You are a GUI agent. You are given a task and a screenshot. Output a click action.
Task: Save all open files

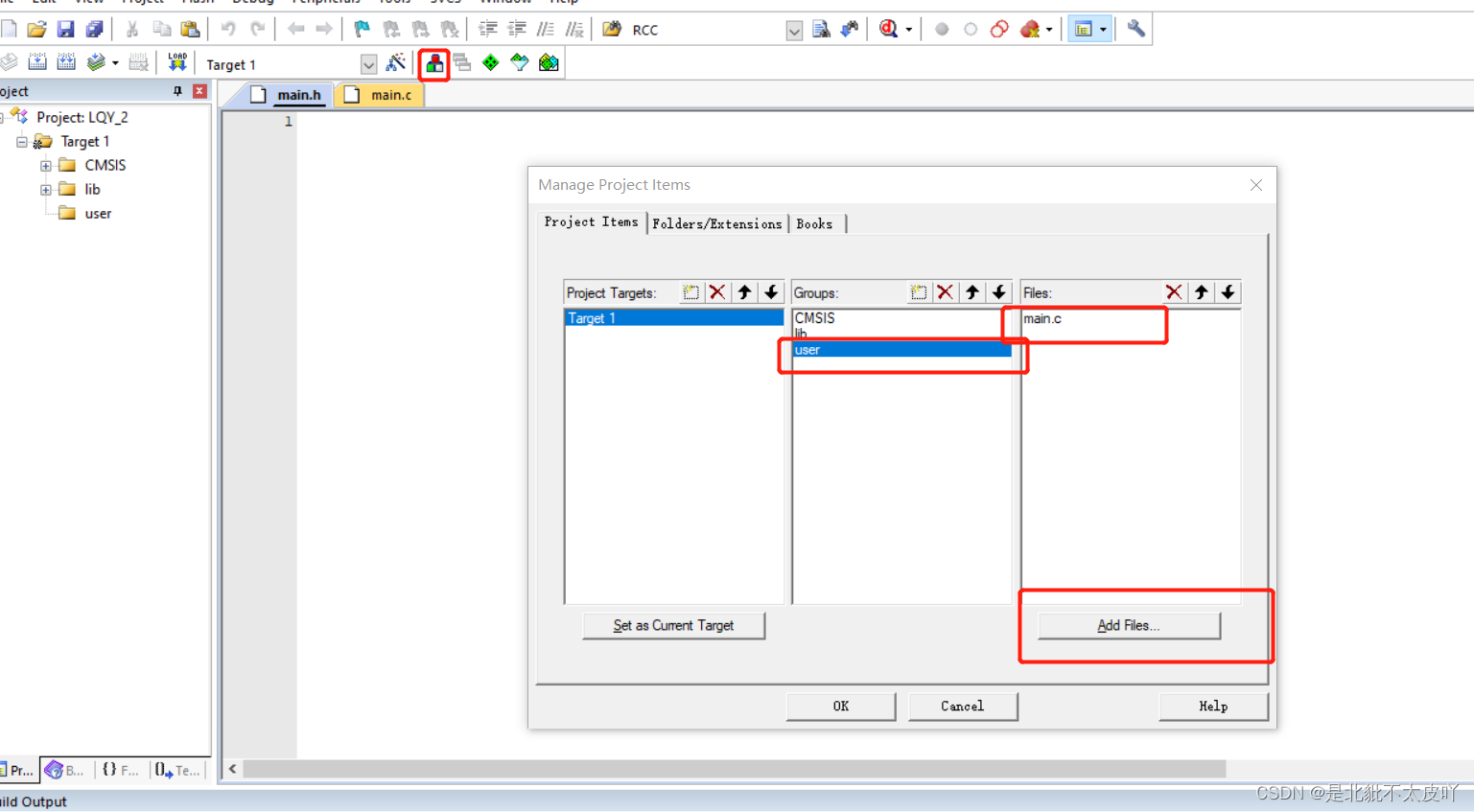coord(94,30)
